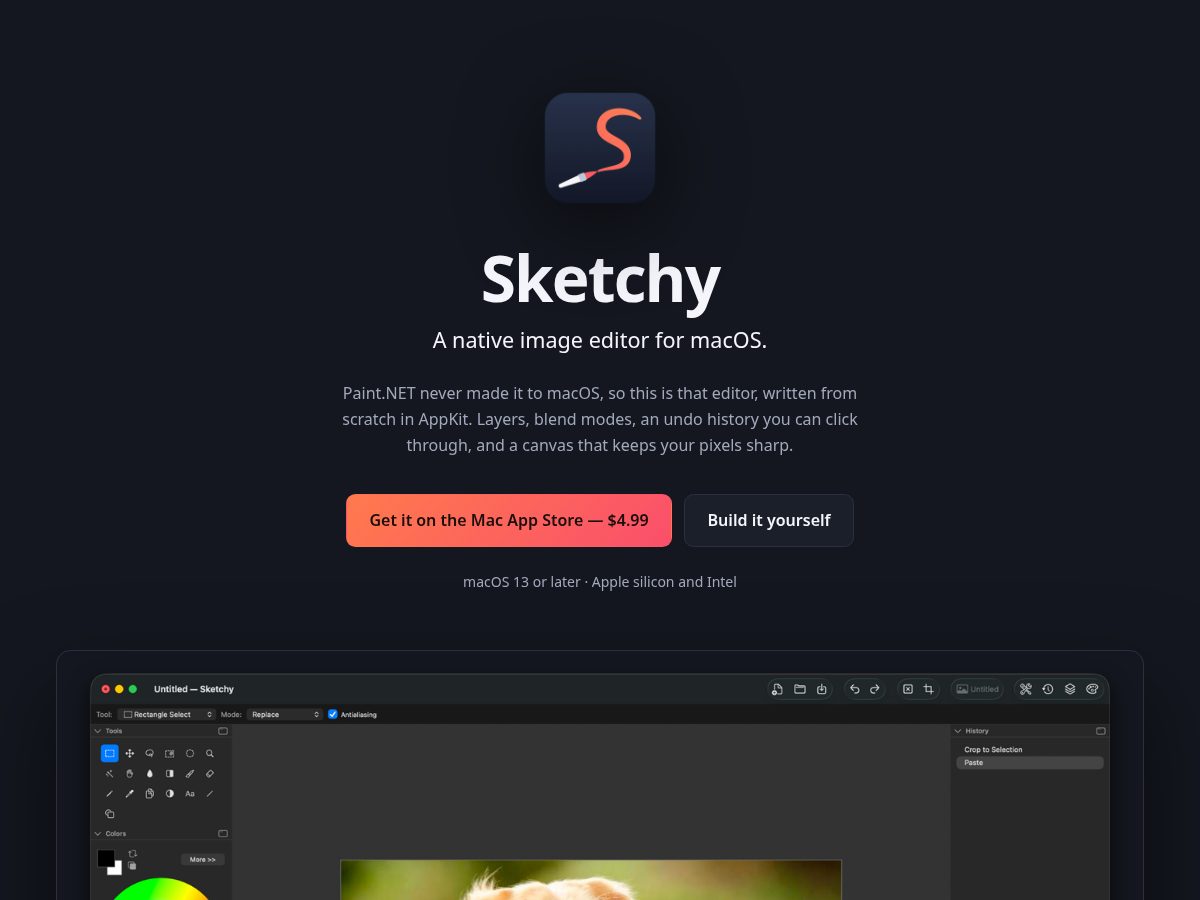Image resolution: width=1200 pixels, height=900 pixels.
Task: Select the Color Picker eyedropper tool
Action: tap(130, 793)
